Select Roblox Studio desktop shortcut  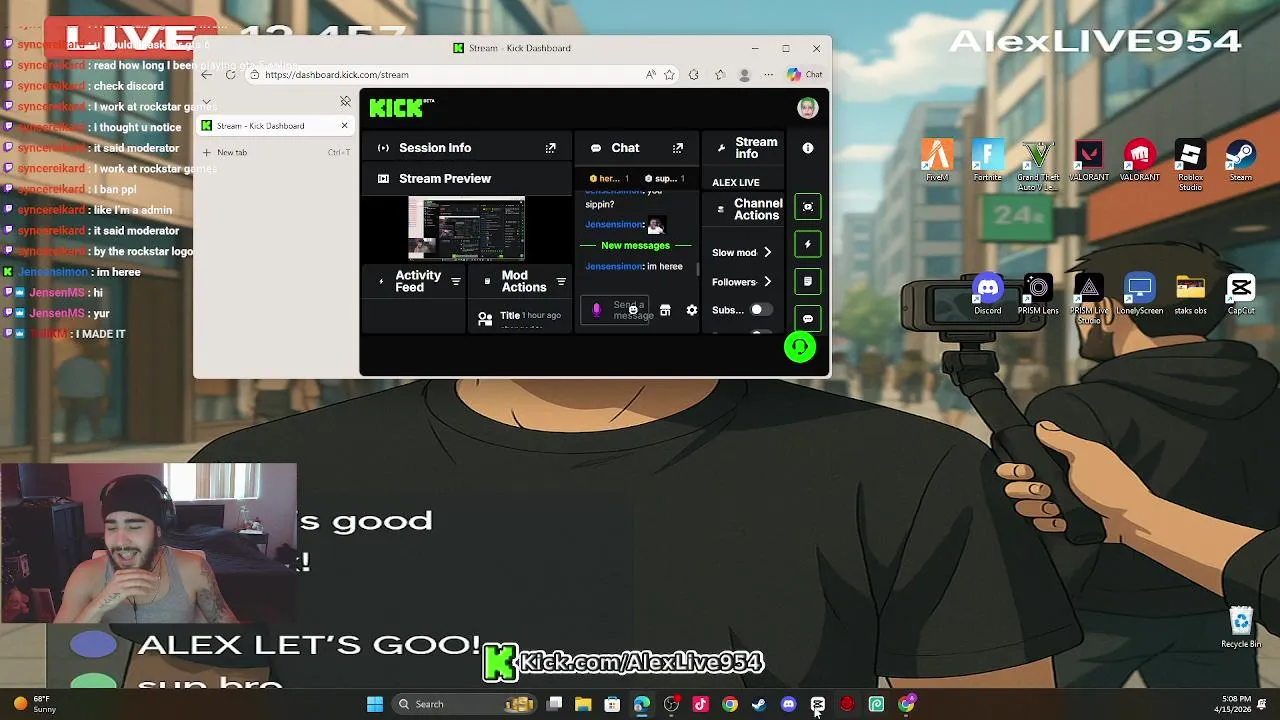coord(1190,165)
